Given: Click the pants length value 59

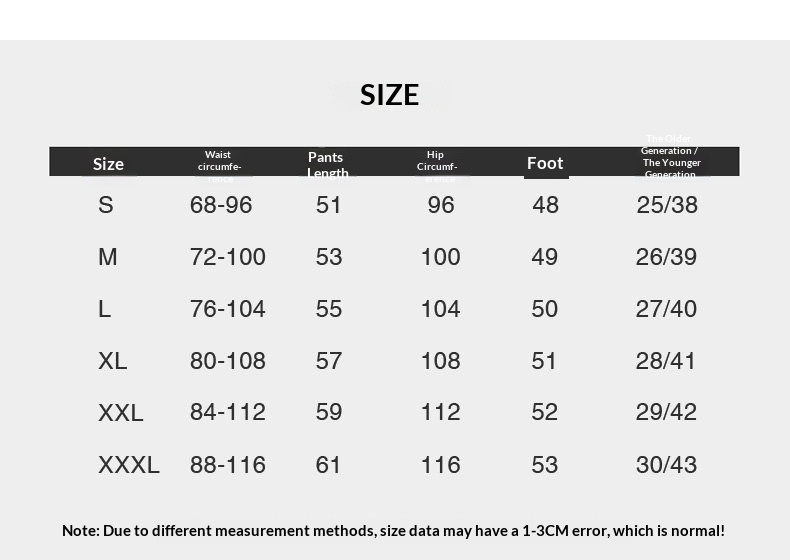Looking at the screenshot, I should (329, 412).
